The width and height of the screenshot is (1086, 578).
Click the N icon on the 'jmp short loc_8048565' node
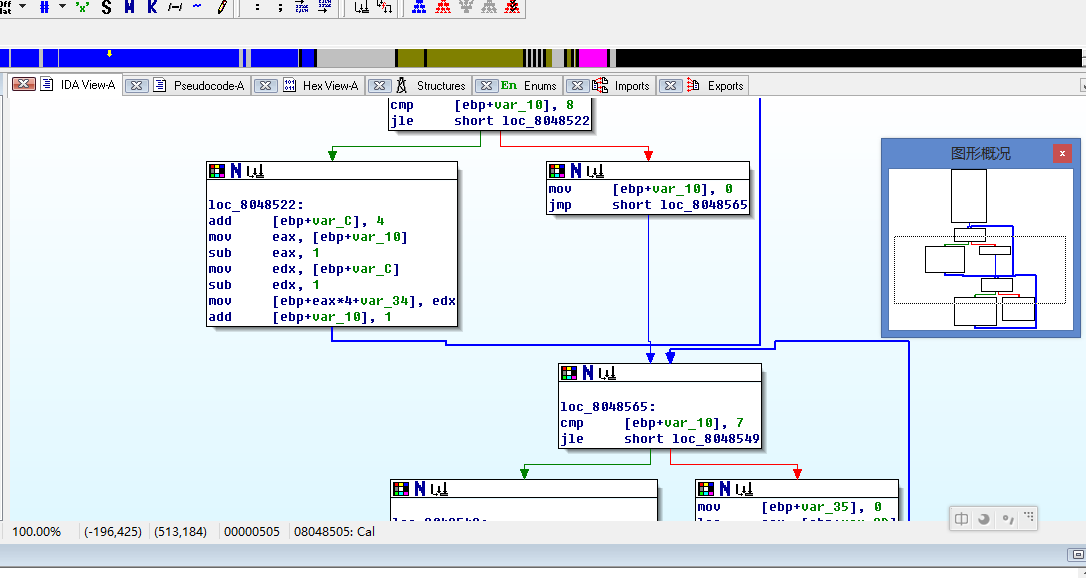tap(576, 170)
